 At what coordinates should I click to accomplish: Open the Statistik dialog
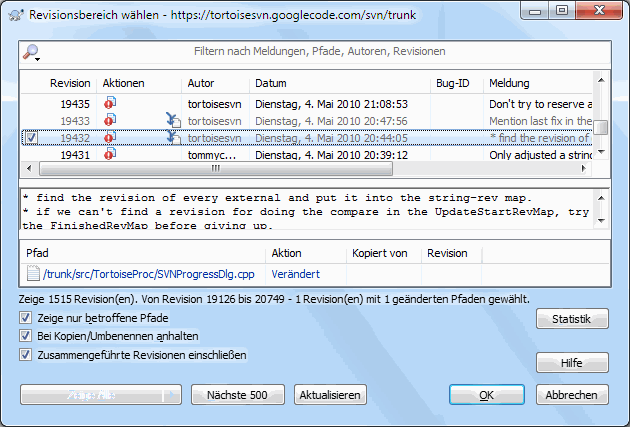[572, 319]
